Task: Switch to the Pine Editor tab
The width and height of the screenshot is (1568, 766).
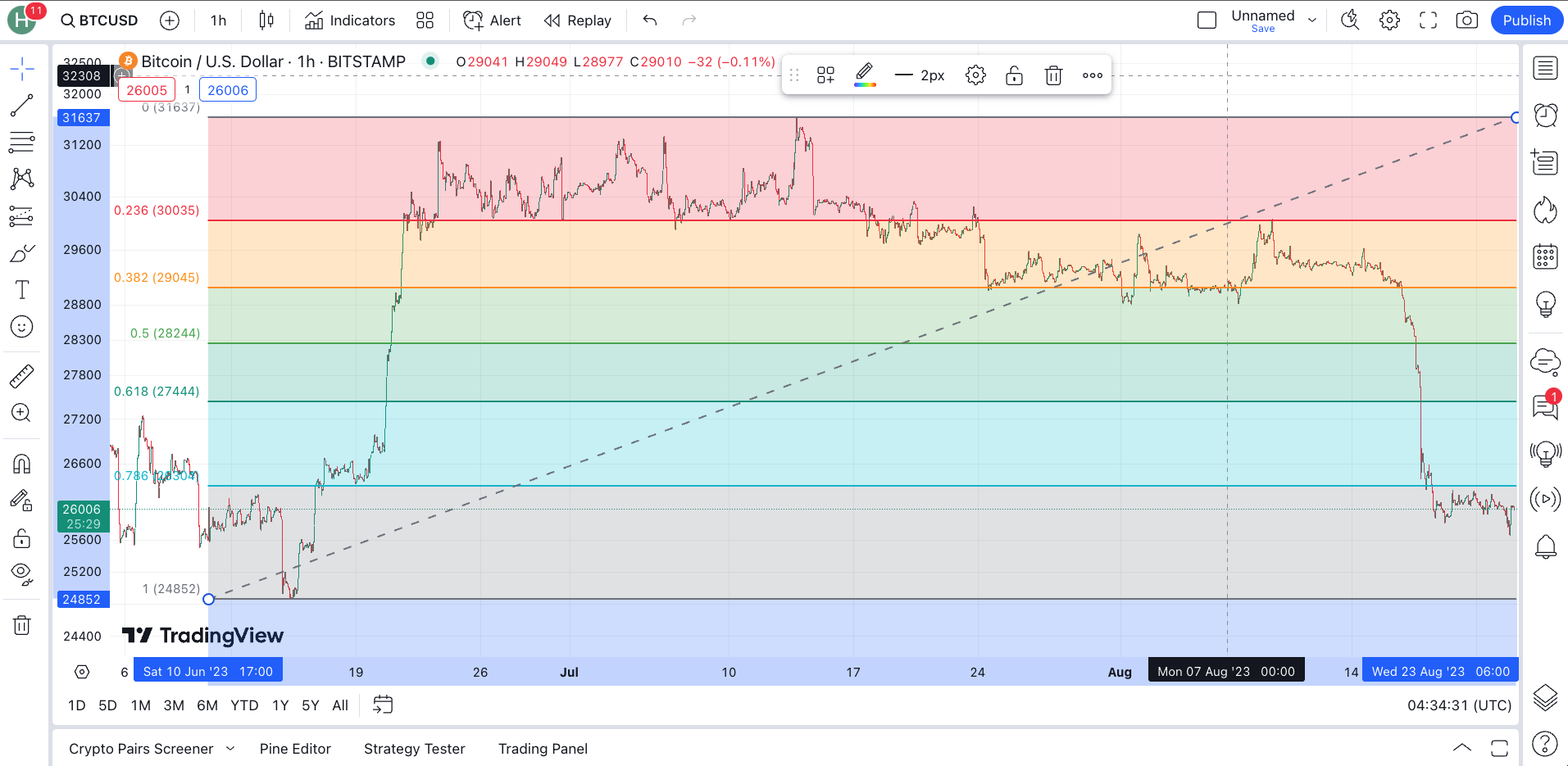Action: pyautogui.click(x=294, y=748)
